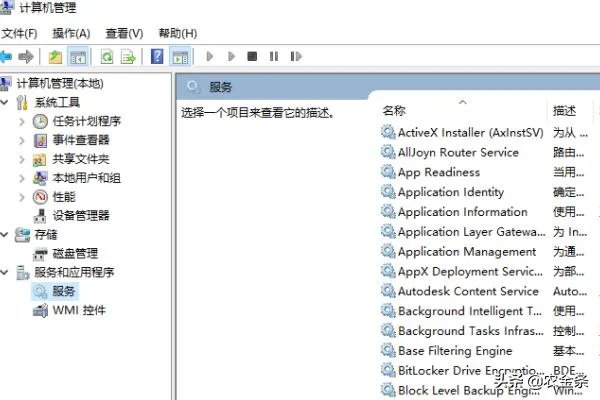Expand the 任务计划程序 tree node
600x400 pixels.
pyautogui.click(x=22, y=121)
